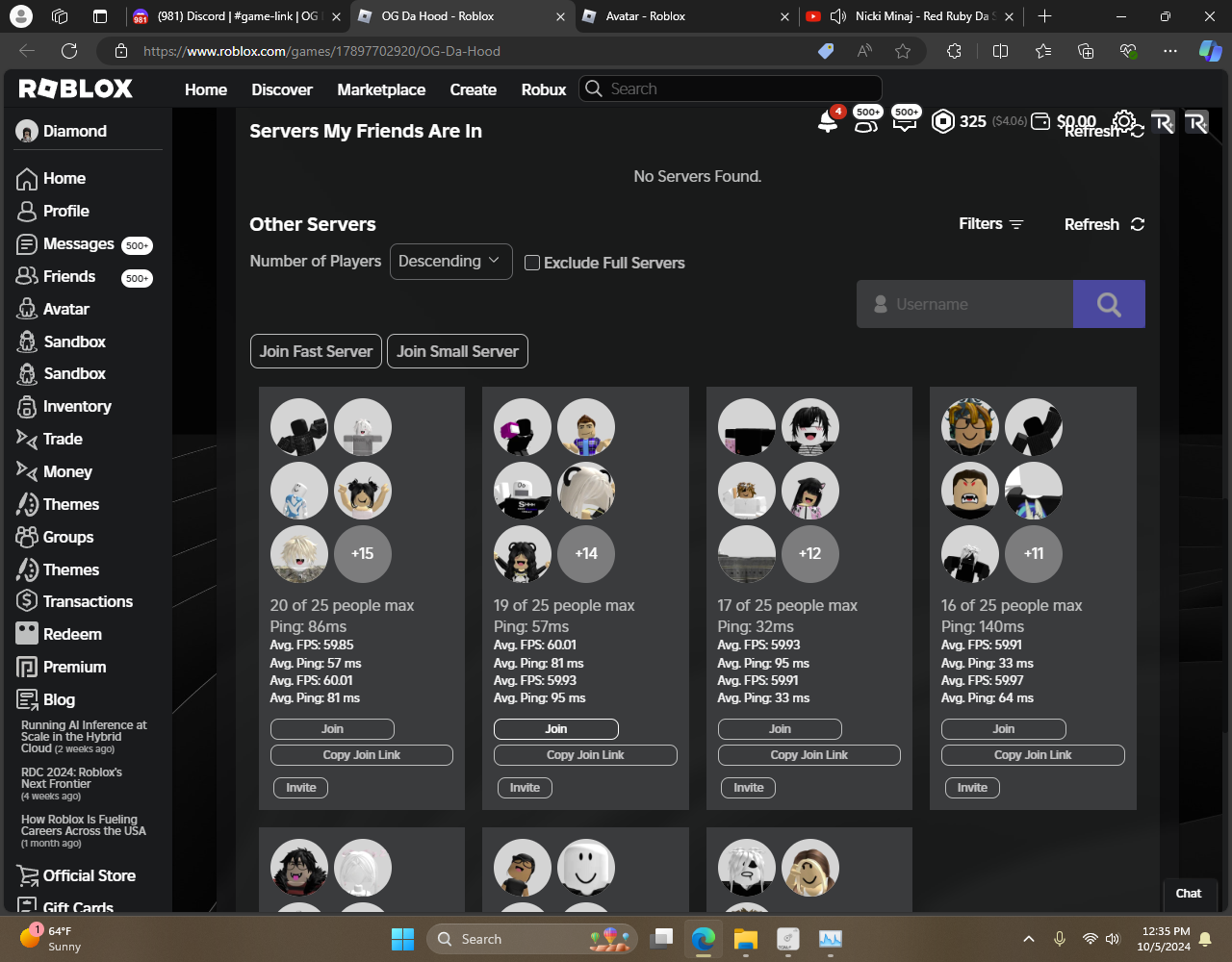Open the Inventory sidebar icon

coord(27,407)
